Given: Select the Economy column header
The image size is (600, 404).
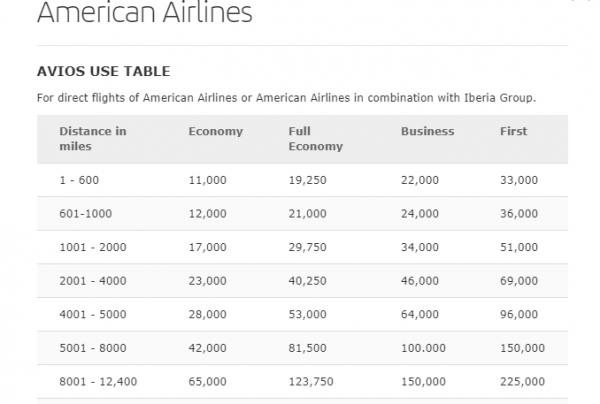Looking at the screenshot, I should (x=215, y=132).
